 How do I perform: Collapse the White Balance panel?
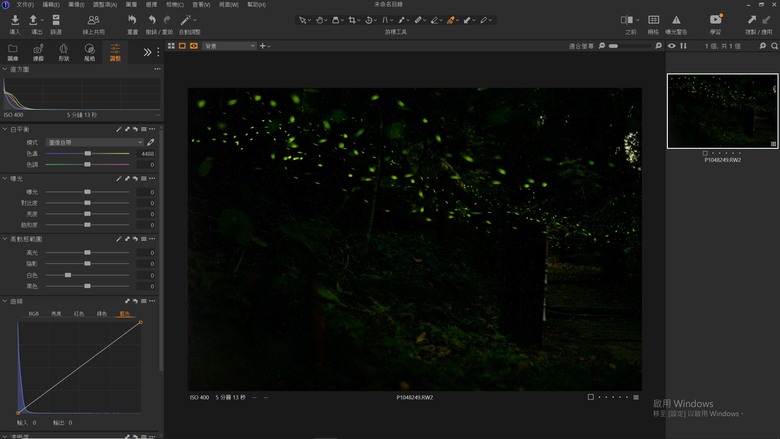coord(5,129)
